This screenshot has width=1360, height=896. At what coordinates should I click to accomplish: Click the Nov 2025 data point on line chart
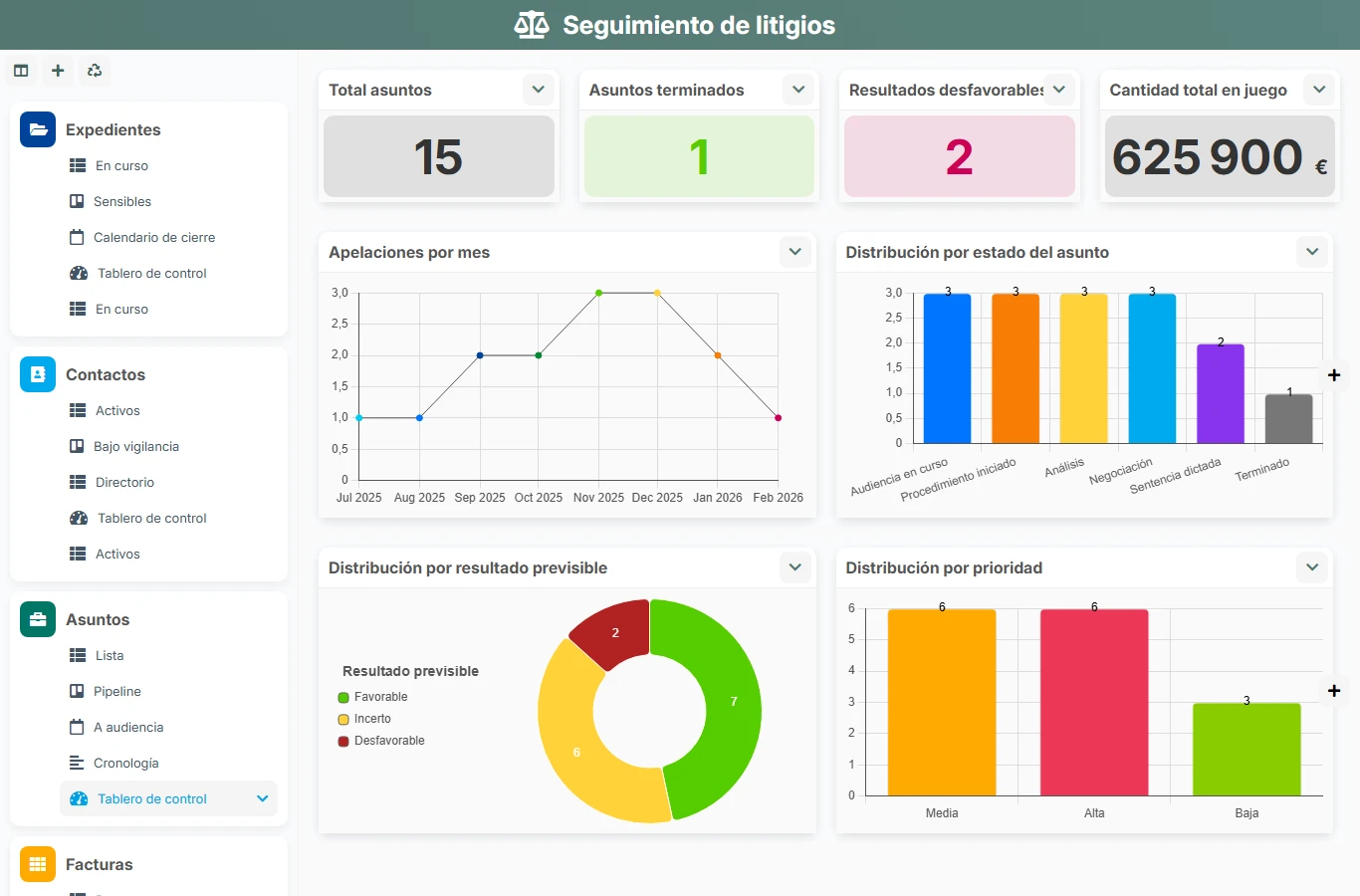(x=598, y=293)
